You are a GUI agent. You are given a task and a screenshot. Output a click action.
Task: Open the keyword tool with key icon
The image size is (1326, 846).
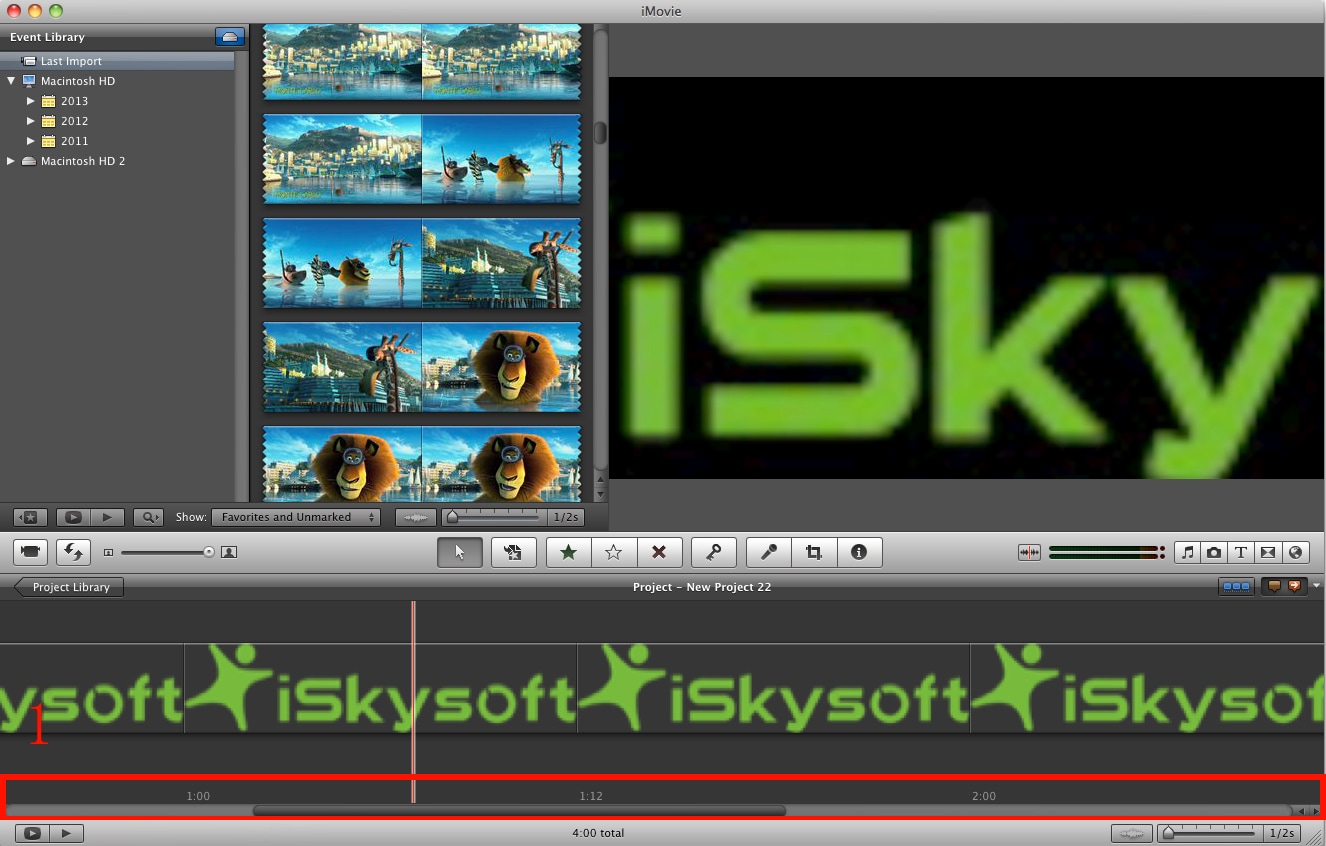point(714,552)
